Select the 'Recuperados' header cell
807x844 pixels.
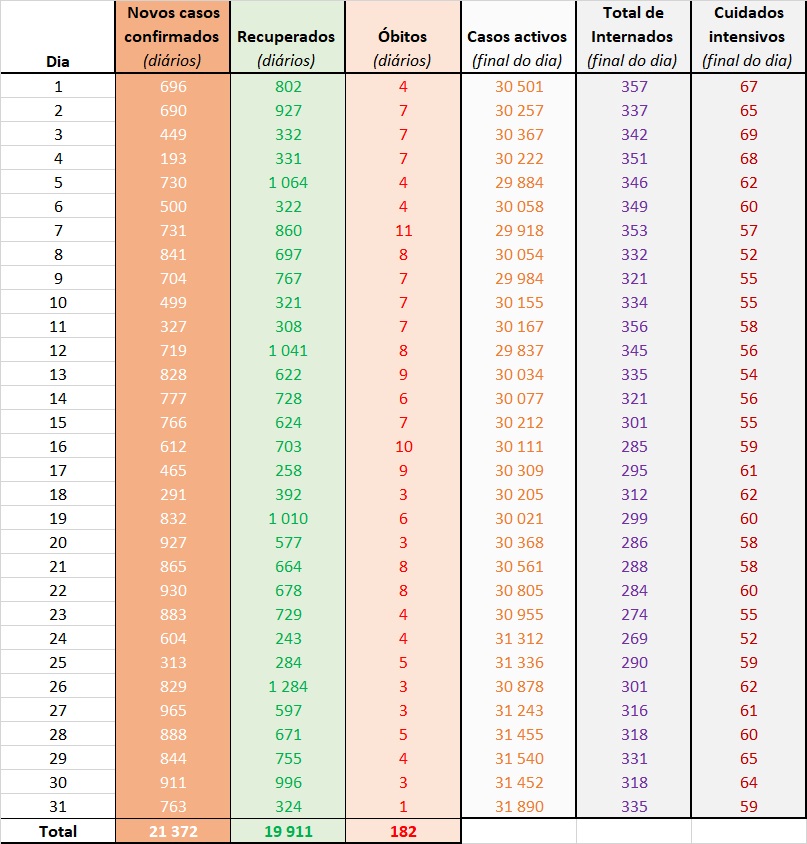coord(287,37)
